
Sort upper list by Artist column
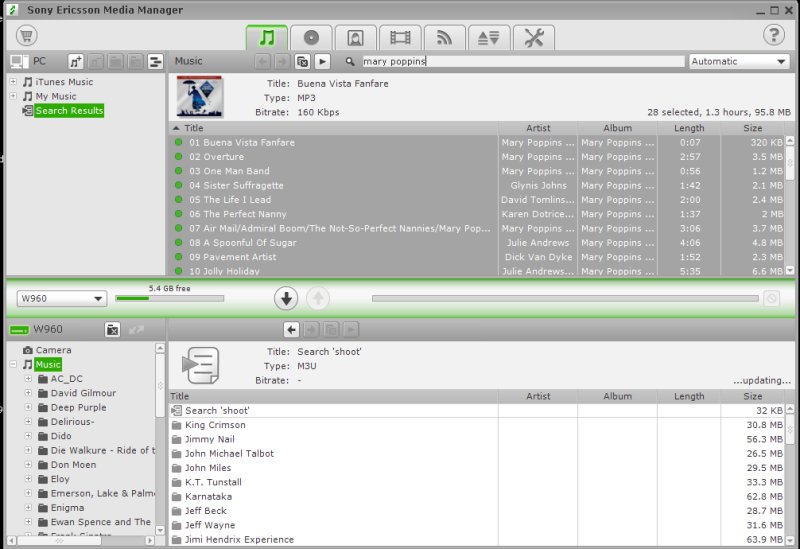coord(538,128)
